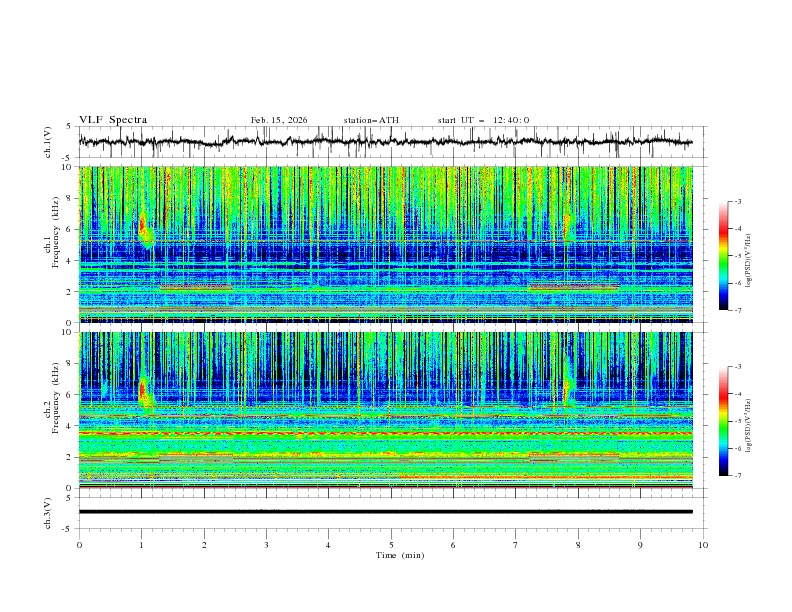Click time axis tick label "1"
The image size is (792, 612).
[142, 545]
